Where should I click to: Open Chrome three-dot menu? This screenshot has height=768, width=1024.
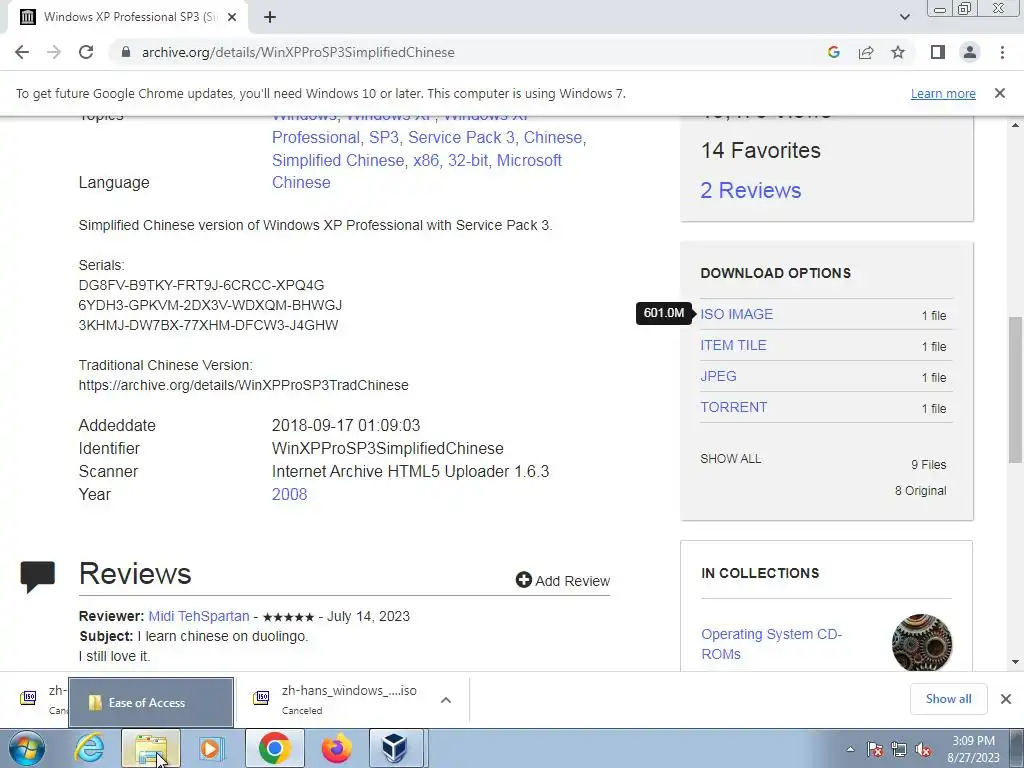tap(1002, 52)
